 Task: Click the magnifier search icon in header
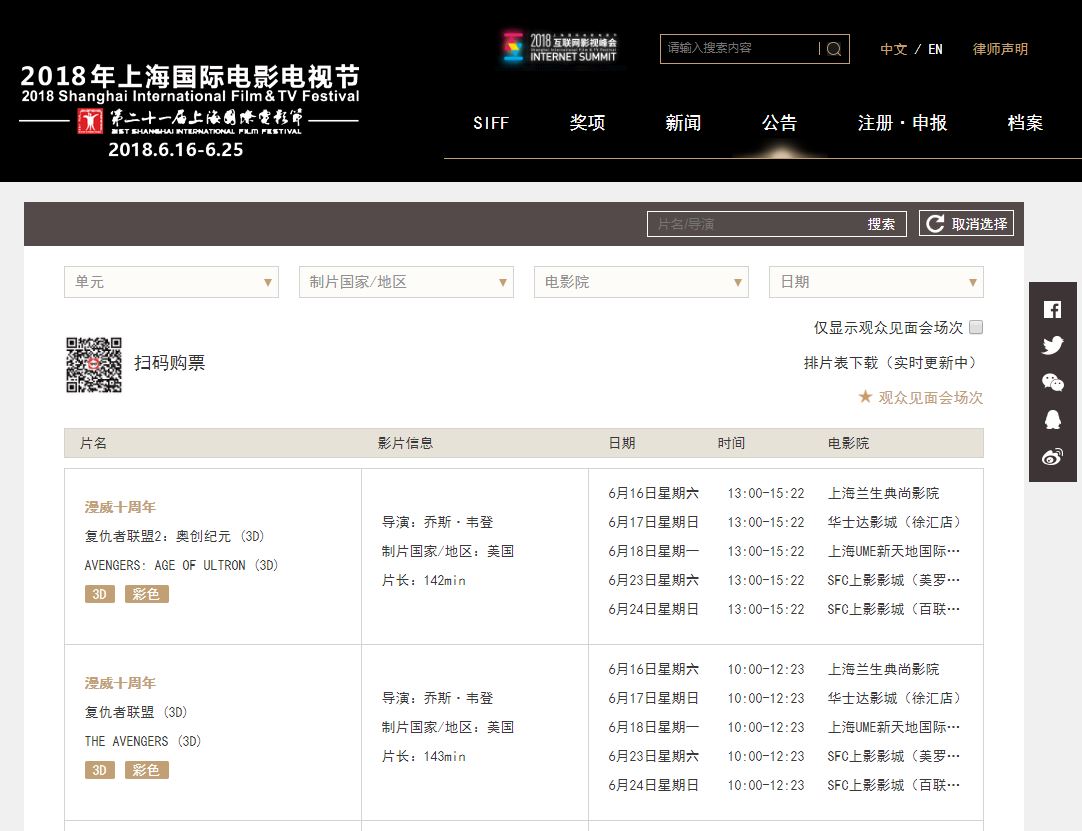[834, 49]
